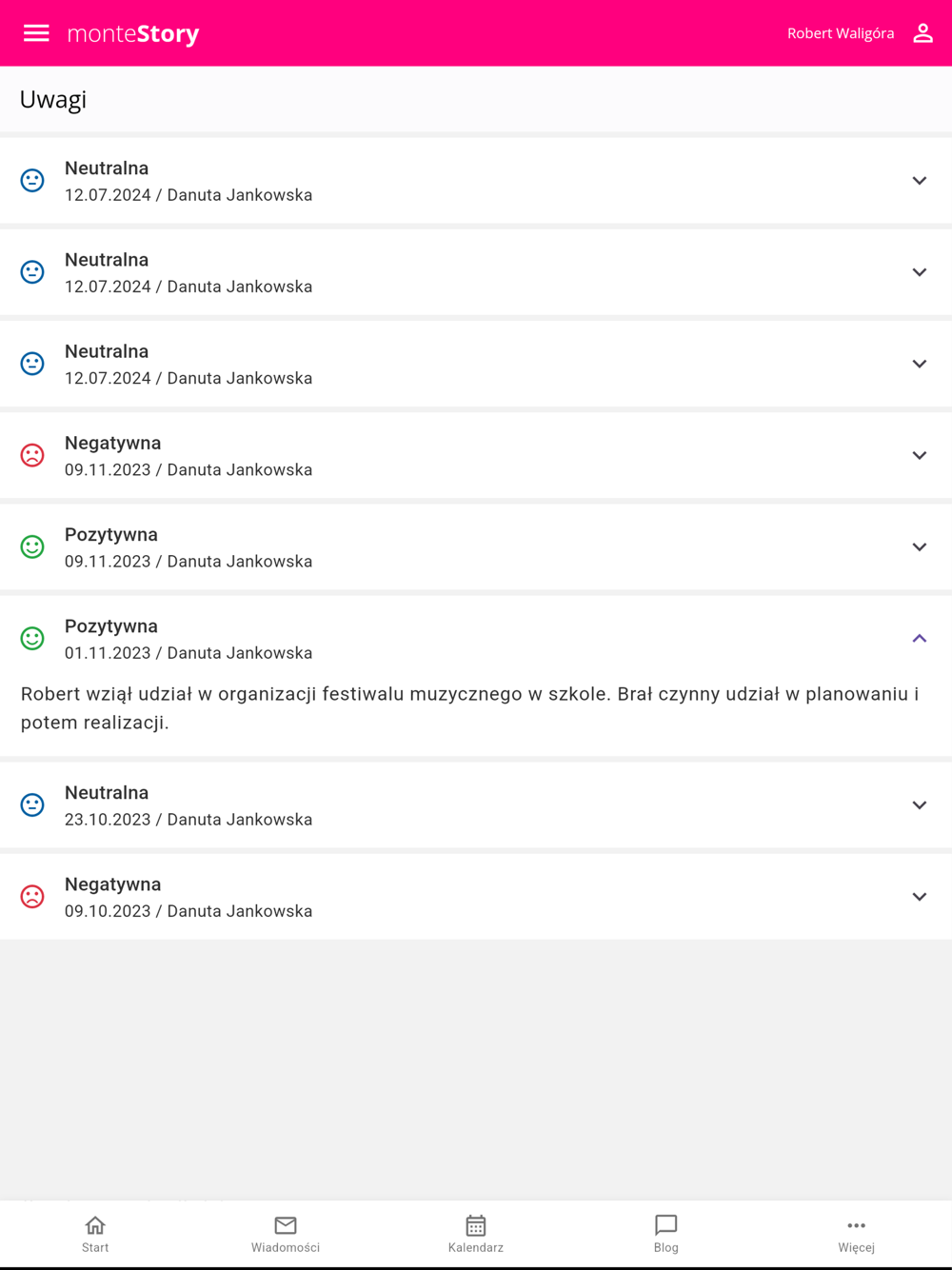
Task: Open the Więcej more options
Action: point(856,1234)
